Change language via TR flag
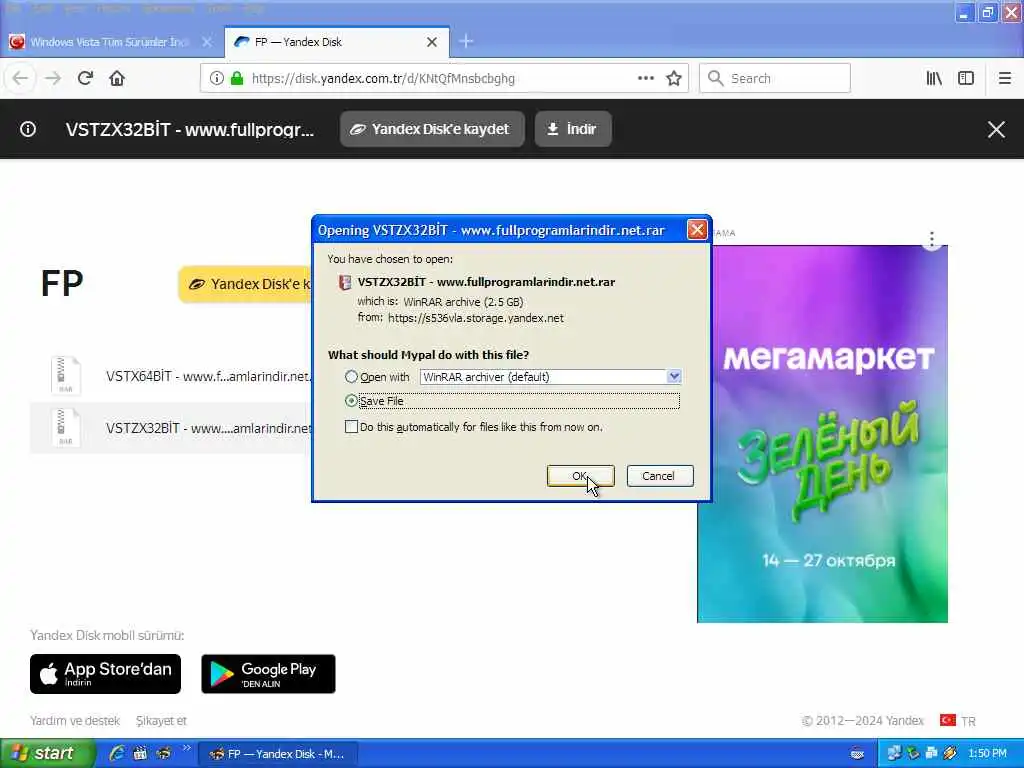The image size is (1024, 768). (x=957, y=721)
